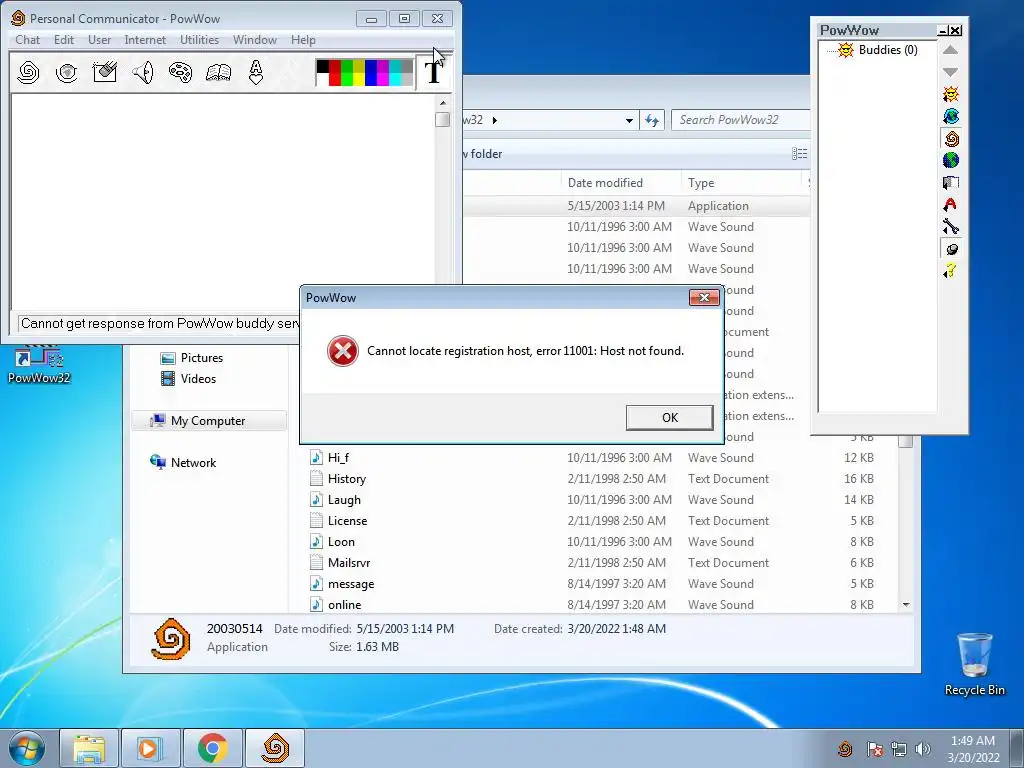
Task: Click the network status tray icon
Action: coord(899,748)
